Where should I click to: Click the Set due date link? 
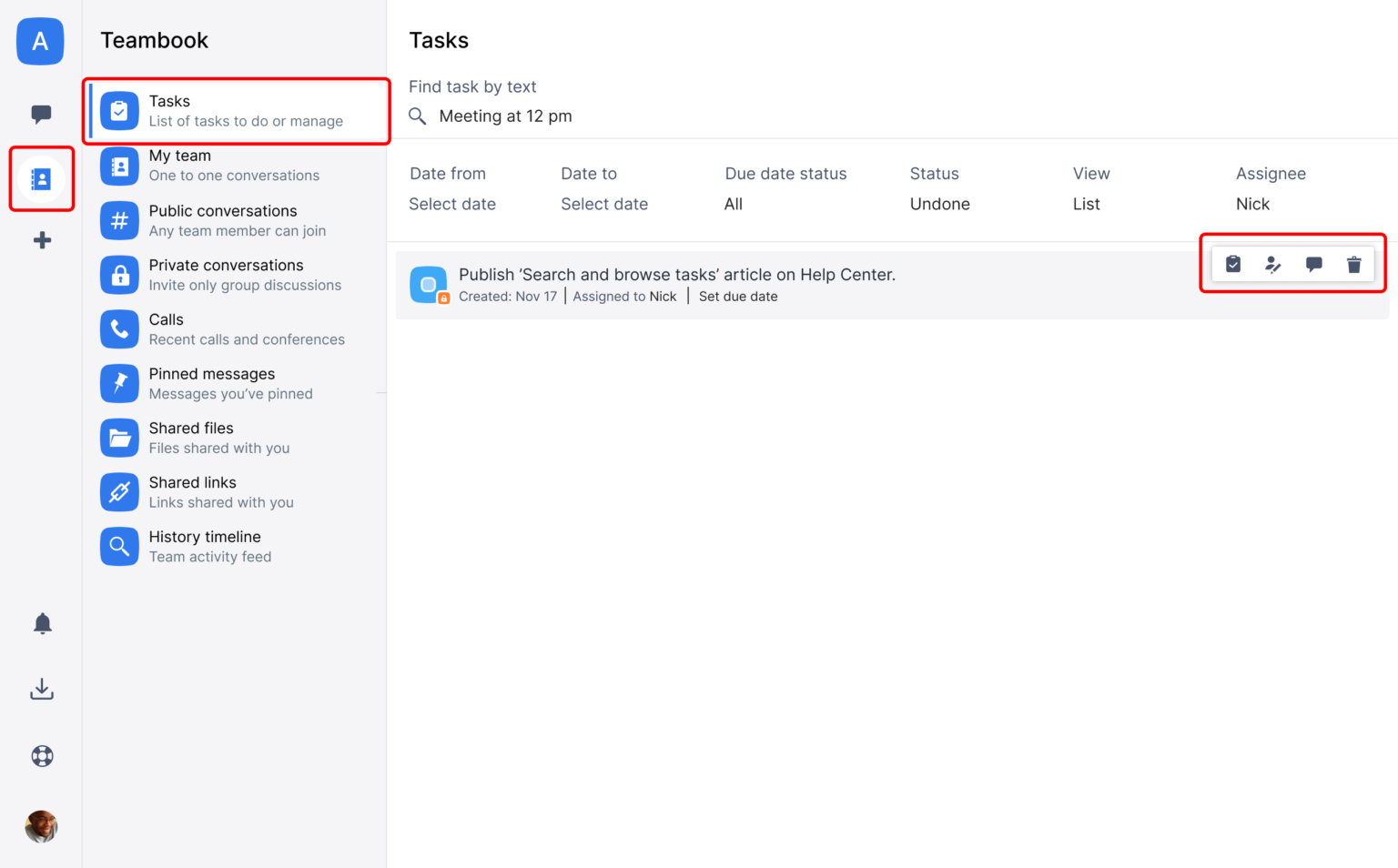(738, 297)
